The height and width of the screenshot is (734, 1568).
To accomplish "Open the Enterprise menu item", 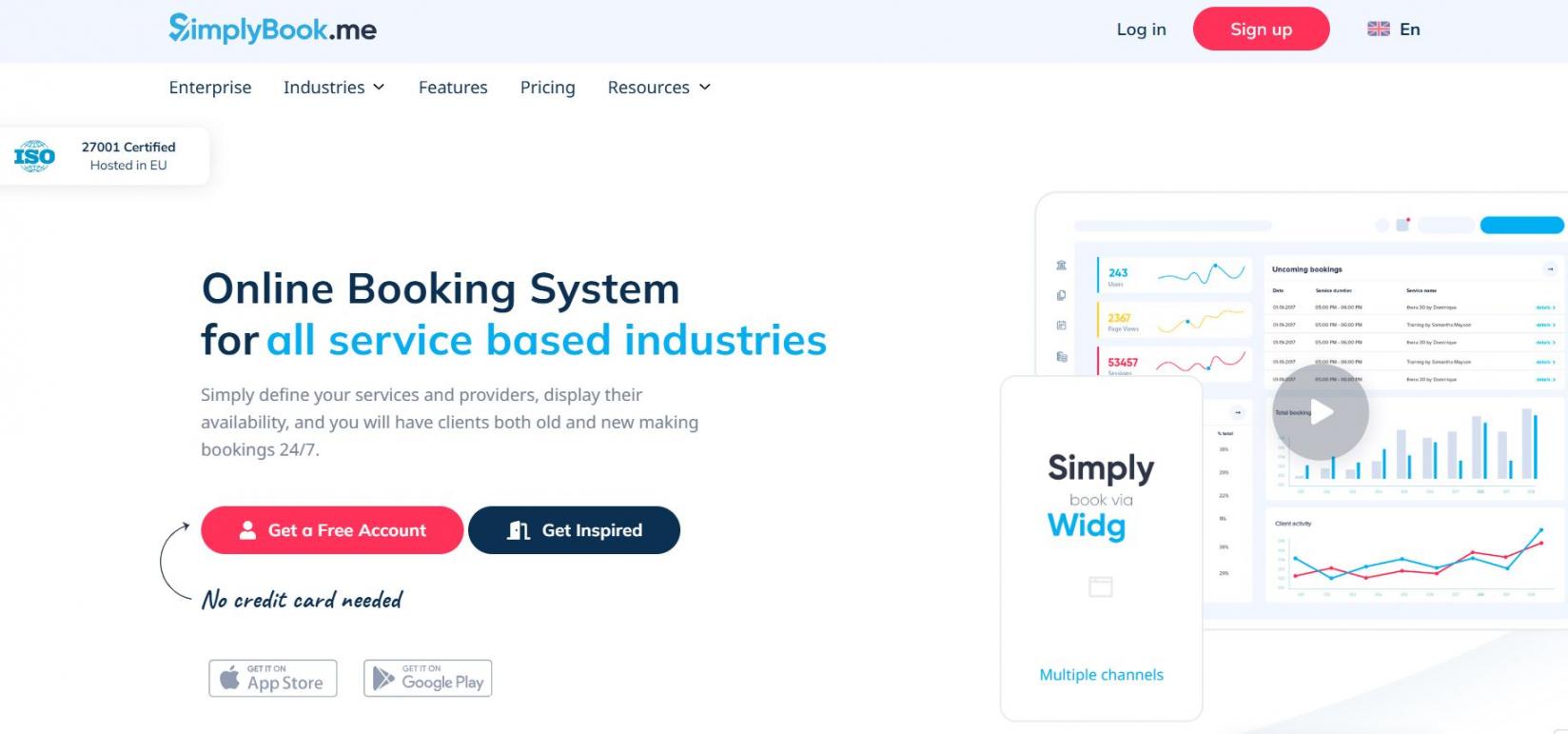I will coord(210,88).
